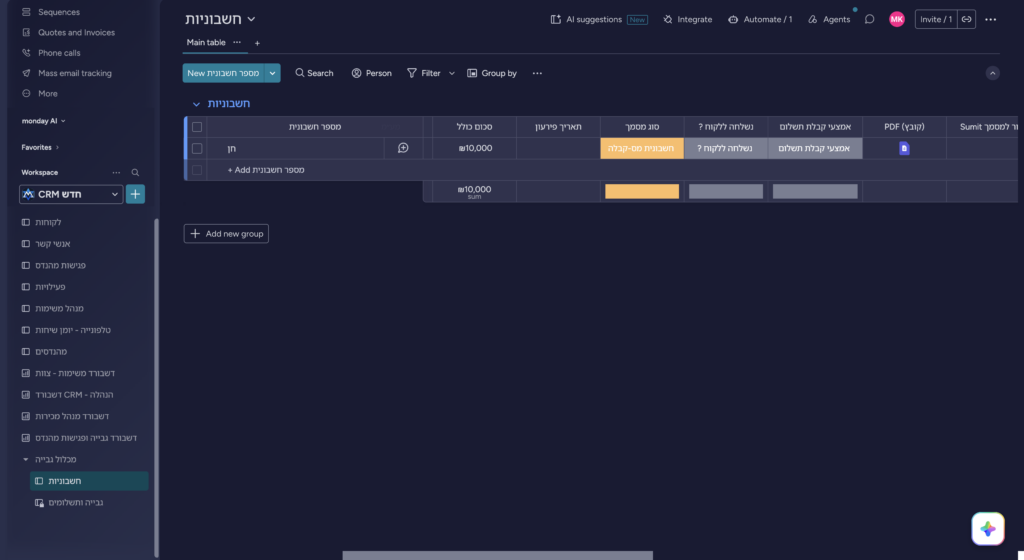The width and height of the screenshot is (1024, 560).
Task: Copy board link icon
Action: pyautogui.click(x=967, y=20)
